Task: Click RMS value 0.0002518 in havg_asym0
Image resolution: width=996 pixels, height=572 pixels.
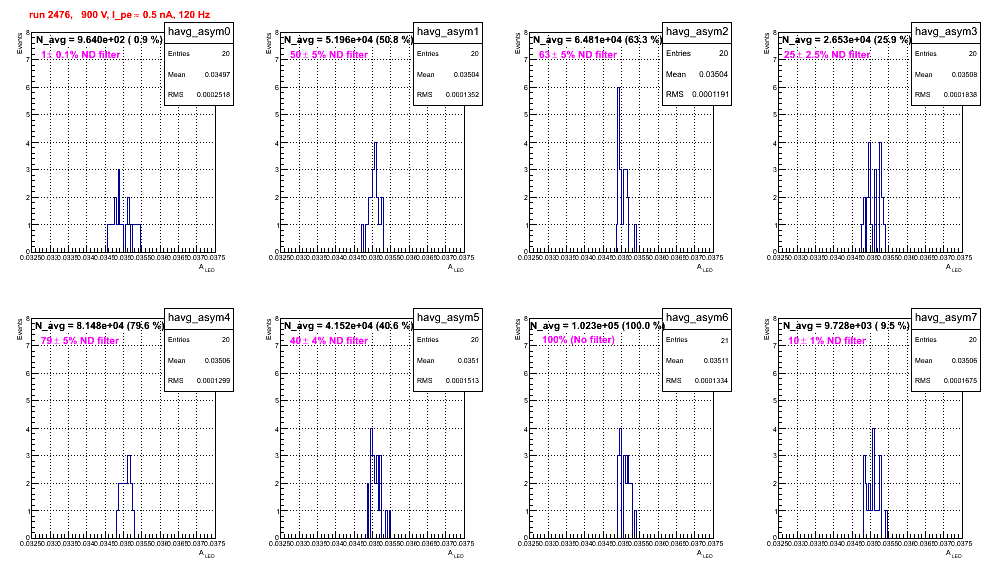Action: click(x=213, y=95)
